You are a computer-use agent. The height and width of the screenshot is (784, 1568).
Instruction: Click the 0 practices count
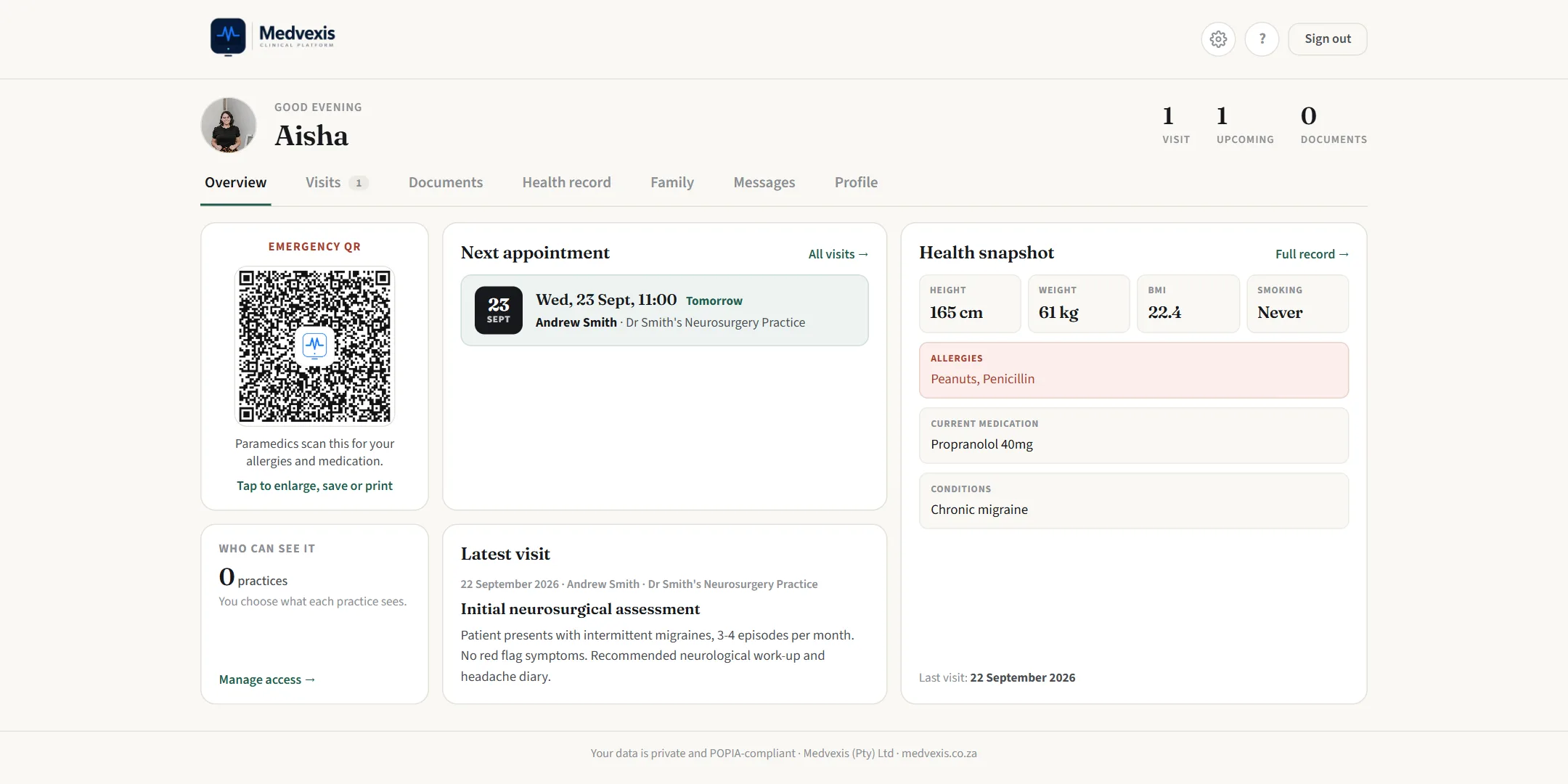(x=253, y=577)
